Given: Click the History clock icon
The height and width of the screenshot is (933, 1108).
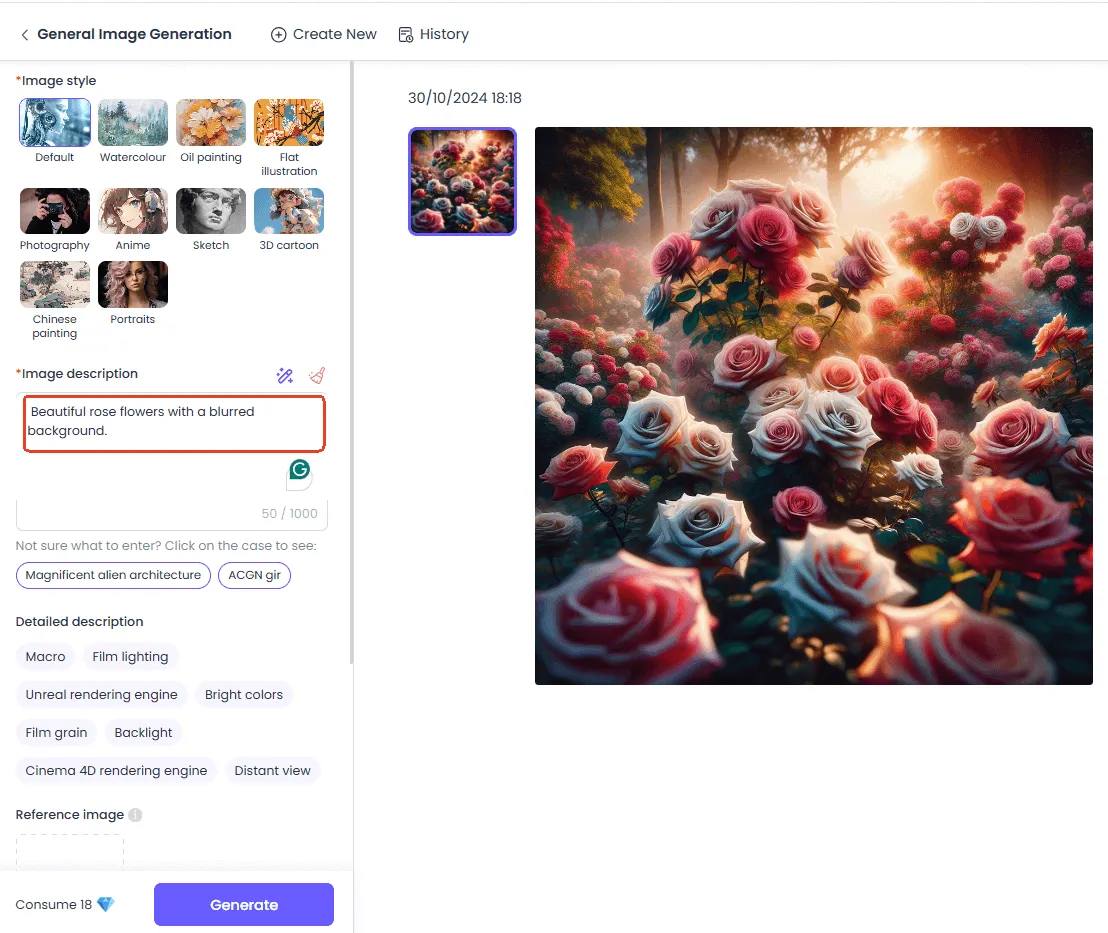Looking at the screenshot, I should [406, 35].
